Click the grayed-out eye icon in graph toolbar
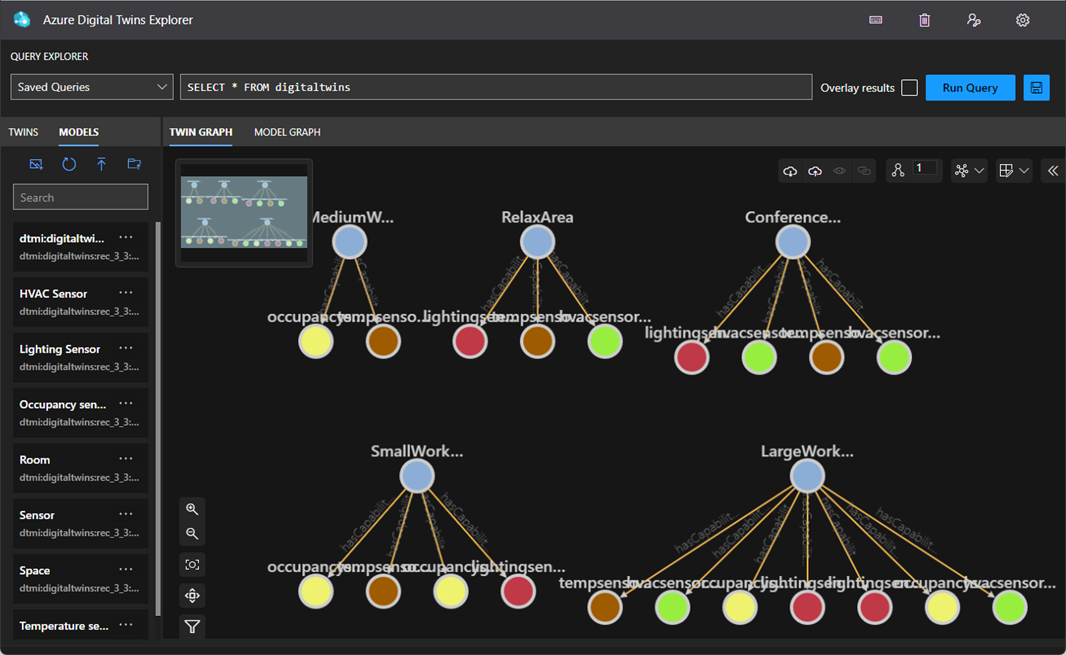The height and width of the screenshot is (655, 1066). coord(840,171)
